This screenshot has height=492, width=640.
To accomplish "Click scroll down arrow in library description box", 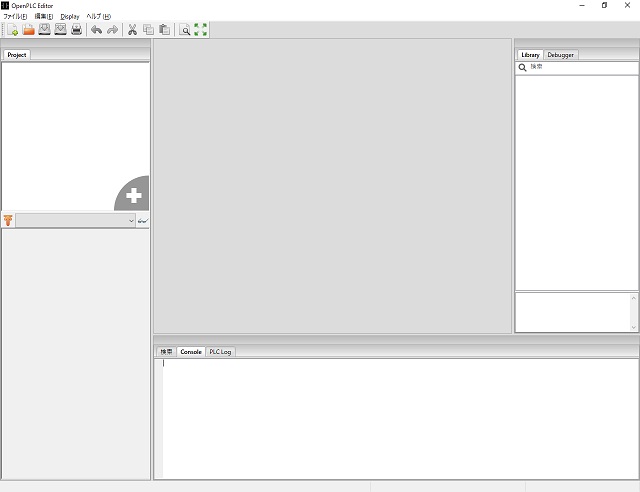I will coord(633,327).
